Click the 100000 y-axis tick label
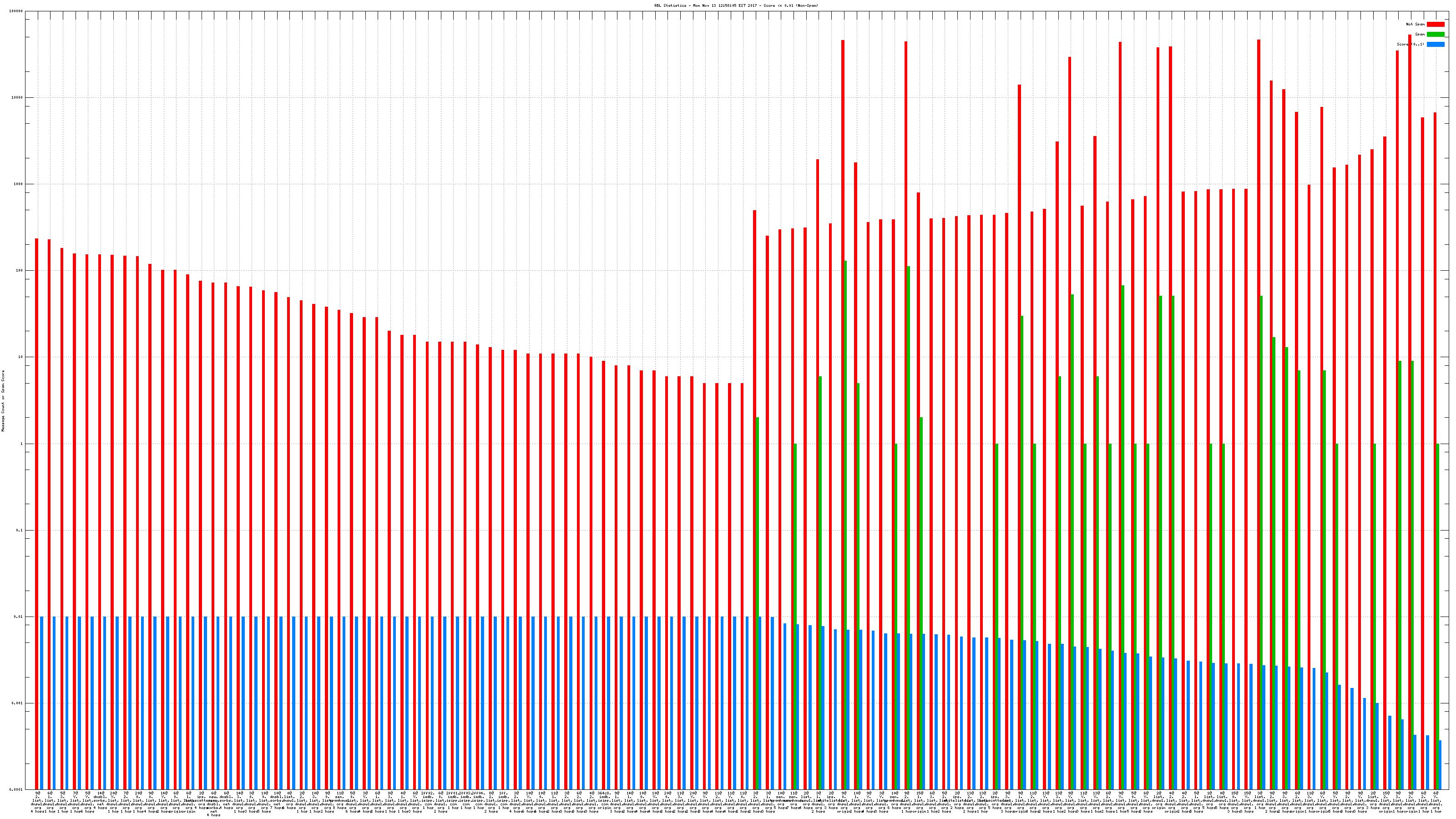 [x=16, y=11]
